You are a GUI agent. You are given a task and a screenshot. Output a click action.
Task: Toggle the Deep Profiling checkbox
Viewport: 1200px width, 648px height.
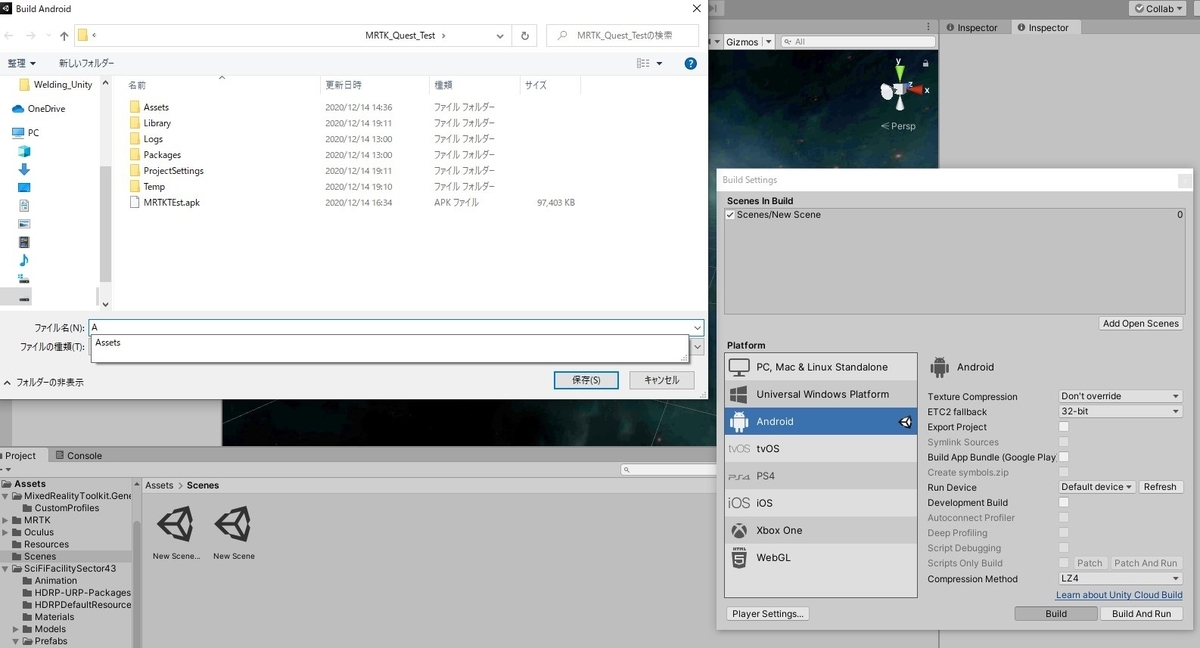(x=1064, y=533)
